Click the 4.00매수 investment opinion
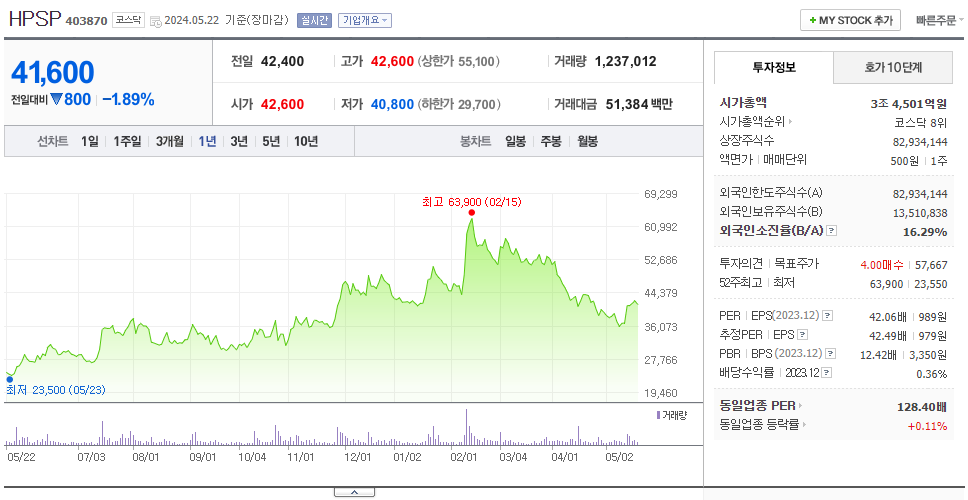 pos(882,265)
